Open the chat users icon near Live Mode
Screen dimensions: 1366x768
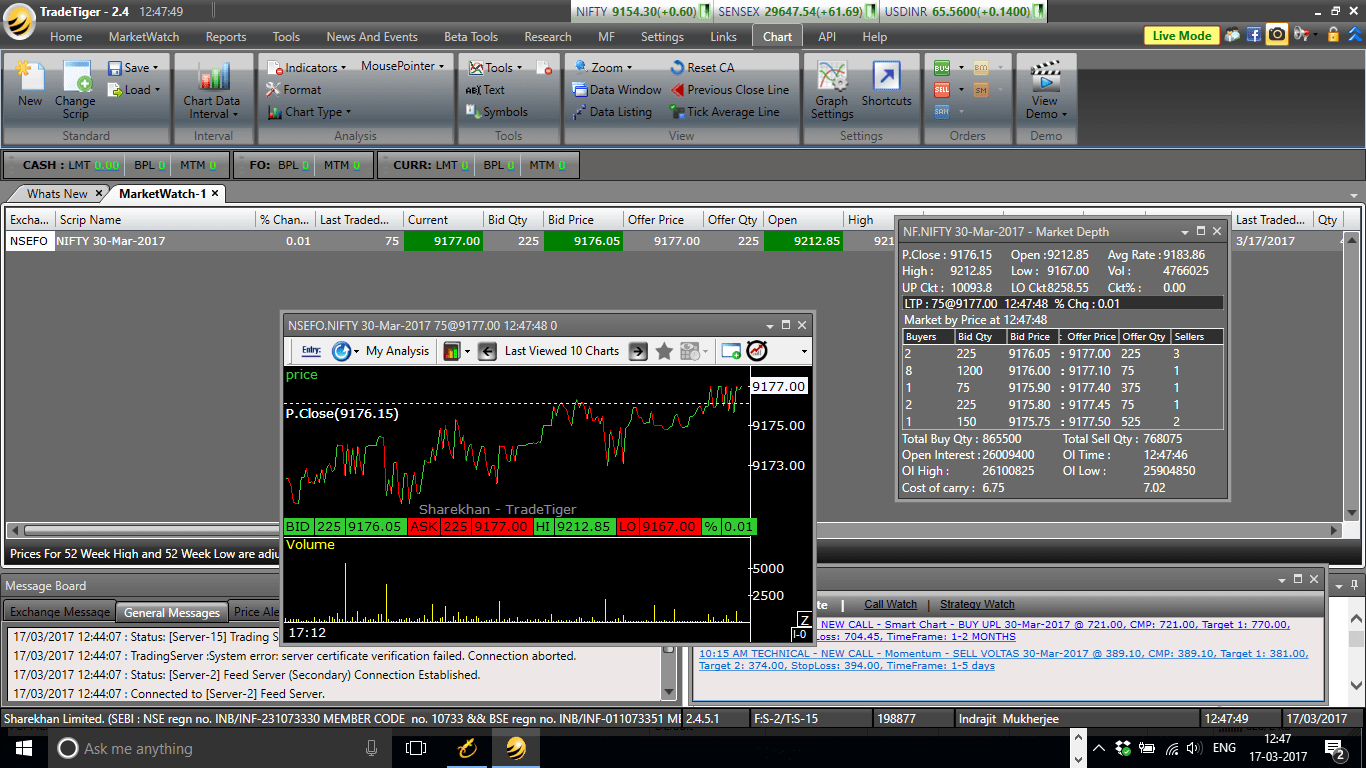(x=1231, y=35)
